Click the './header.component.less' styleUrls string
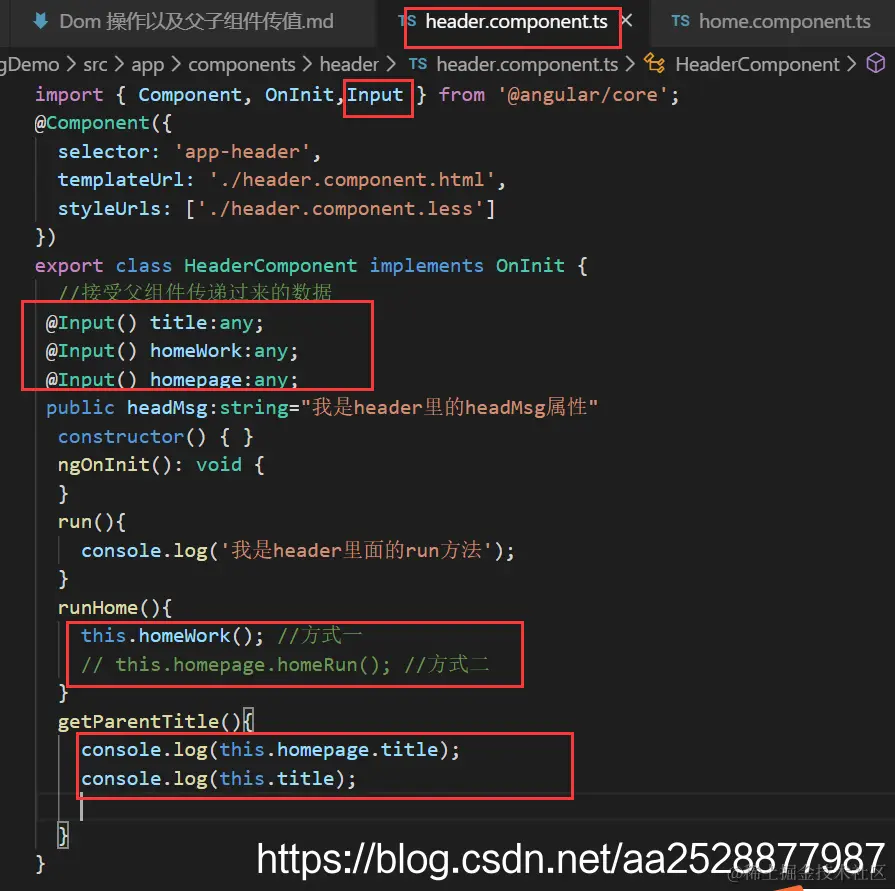Viewport: 895px width, 891px height. [340, 209]
